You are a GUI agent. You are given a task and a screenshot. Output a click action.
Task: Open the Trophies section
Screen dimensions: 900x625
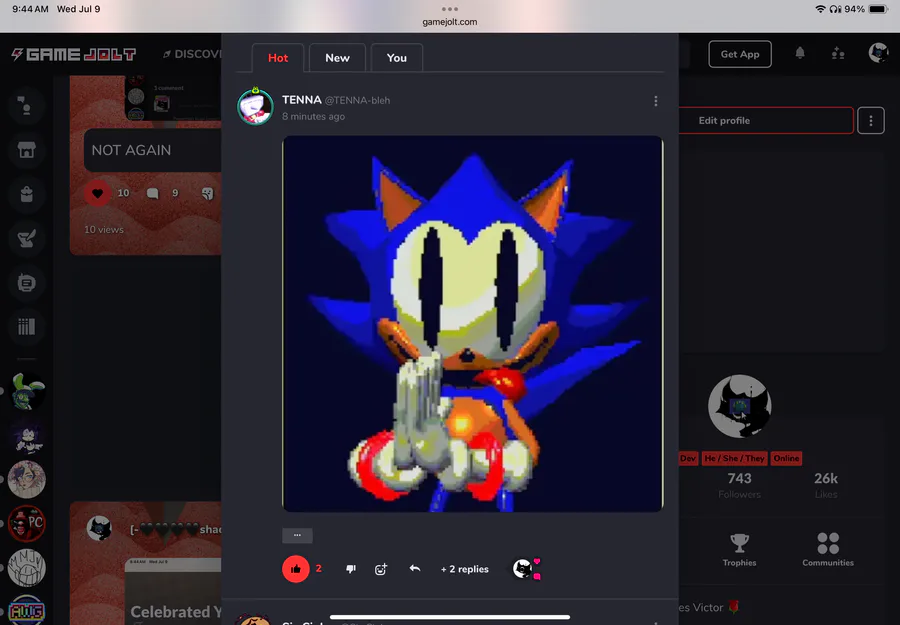[x=739, y=550]
